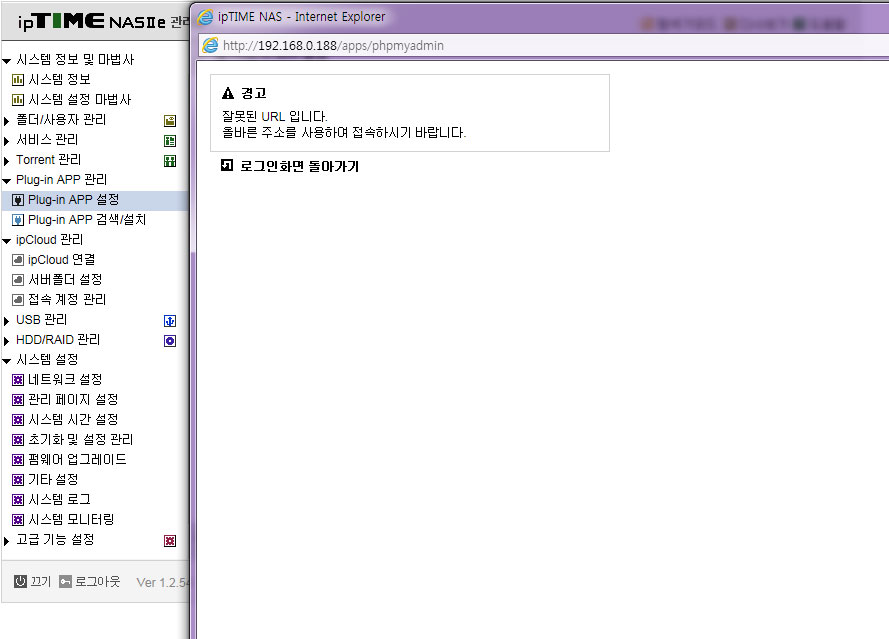Viewport: 889px width, 639px height.
Task: Expand the 서비스 관리 tree arrow
Action: (6, 141)
